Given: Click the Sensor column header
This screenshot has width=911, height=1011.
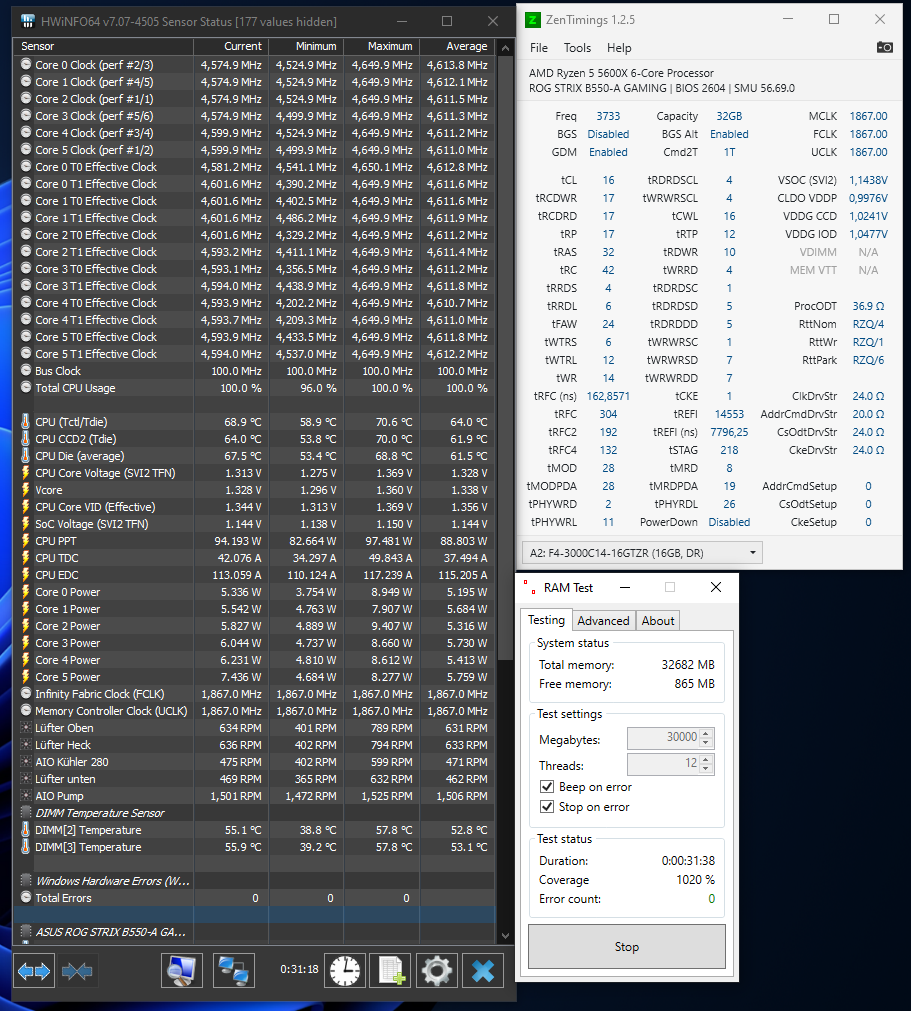Looking at the screenshot, I should [x=103, y=46].
